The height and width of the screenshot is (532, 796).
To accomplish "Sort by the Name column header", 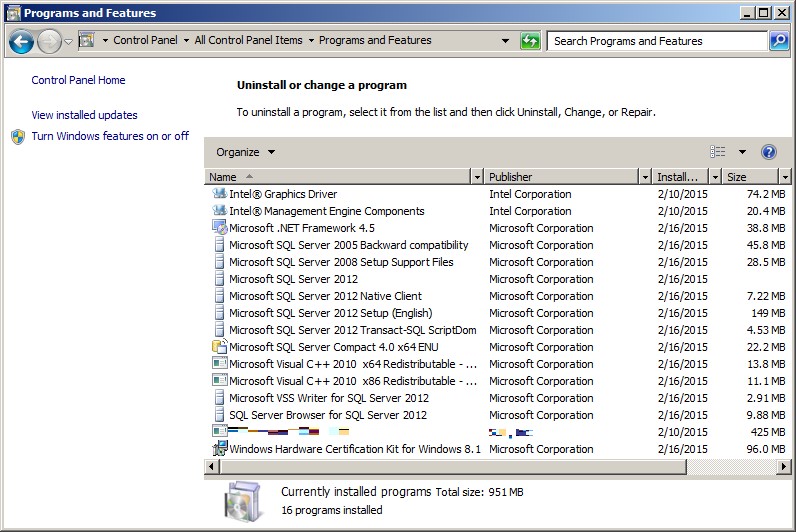I will tap(338, 177).
